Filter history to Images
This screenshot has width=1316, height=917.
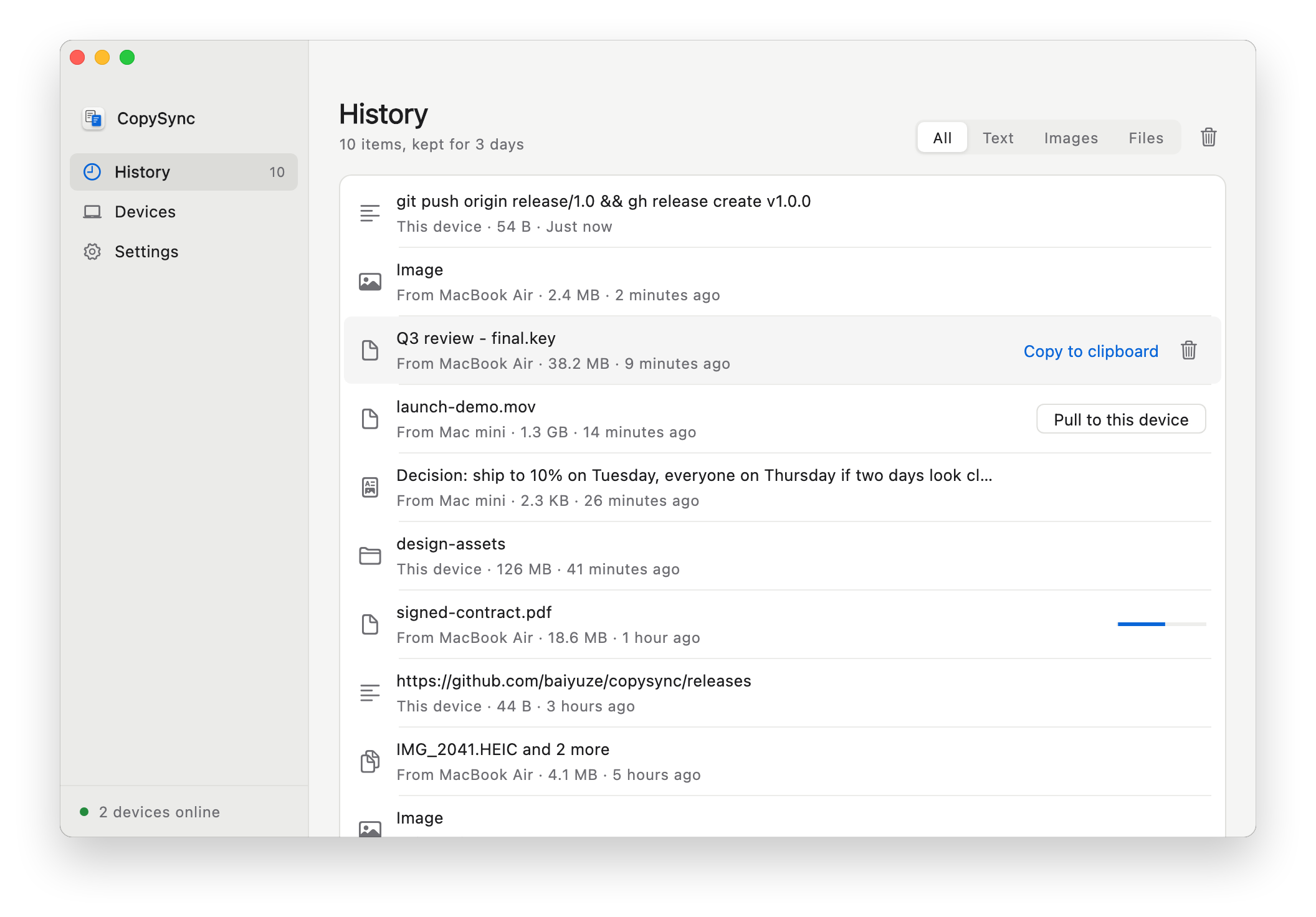click(x=1071, y=138)
